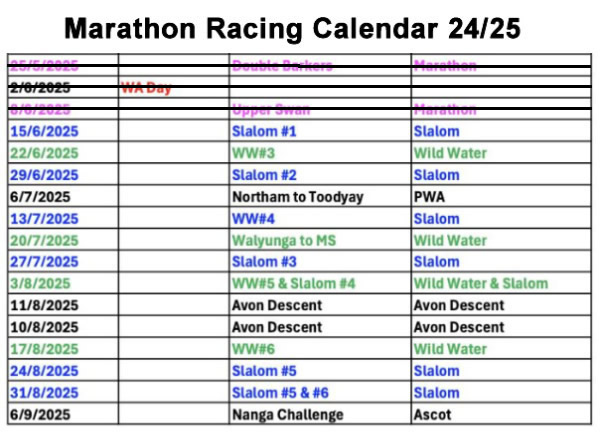This screenshot has height=434, width=600.
Task: Select the 22/6/2025 date
Action: [43, 153]
